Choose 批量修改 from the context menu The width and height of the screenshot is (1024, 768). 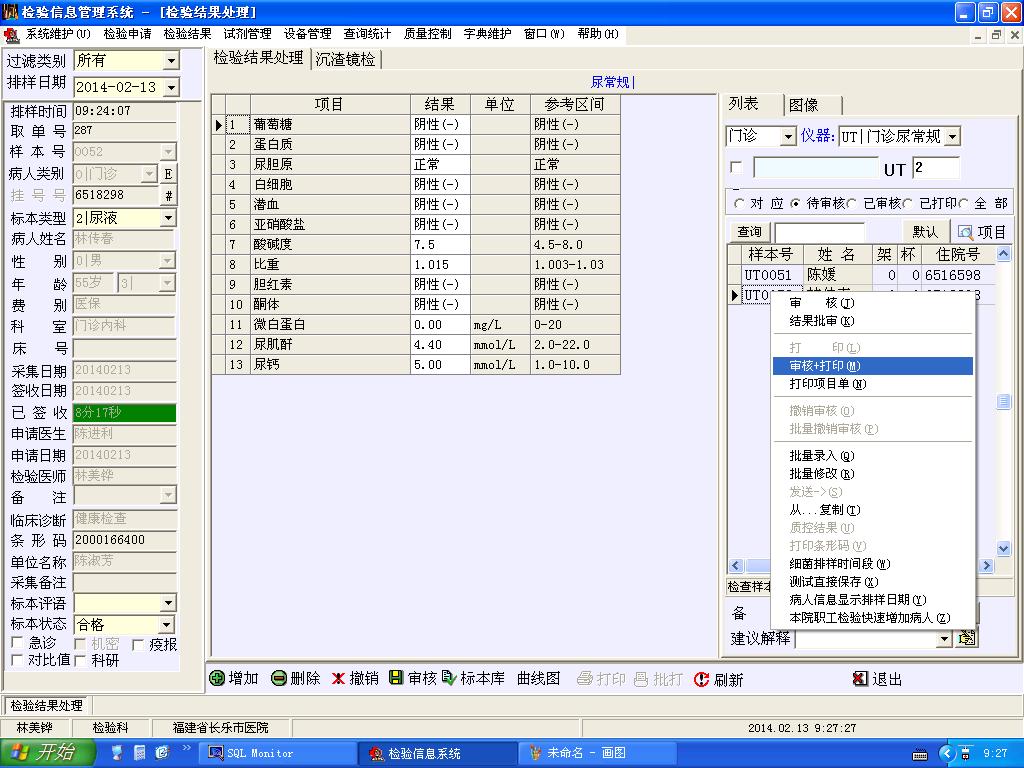[872, 474]
